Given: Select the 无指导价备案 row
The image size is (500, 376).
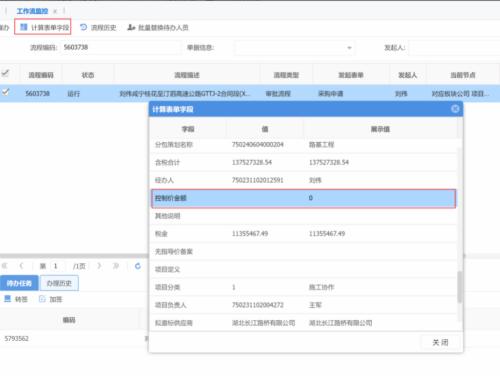Looking at the screenshot, I should point(303,252).
